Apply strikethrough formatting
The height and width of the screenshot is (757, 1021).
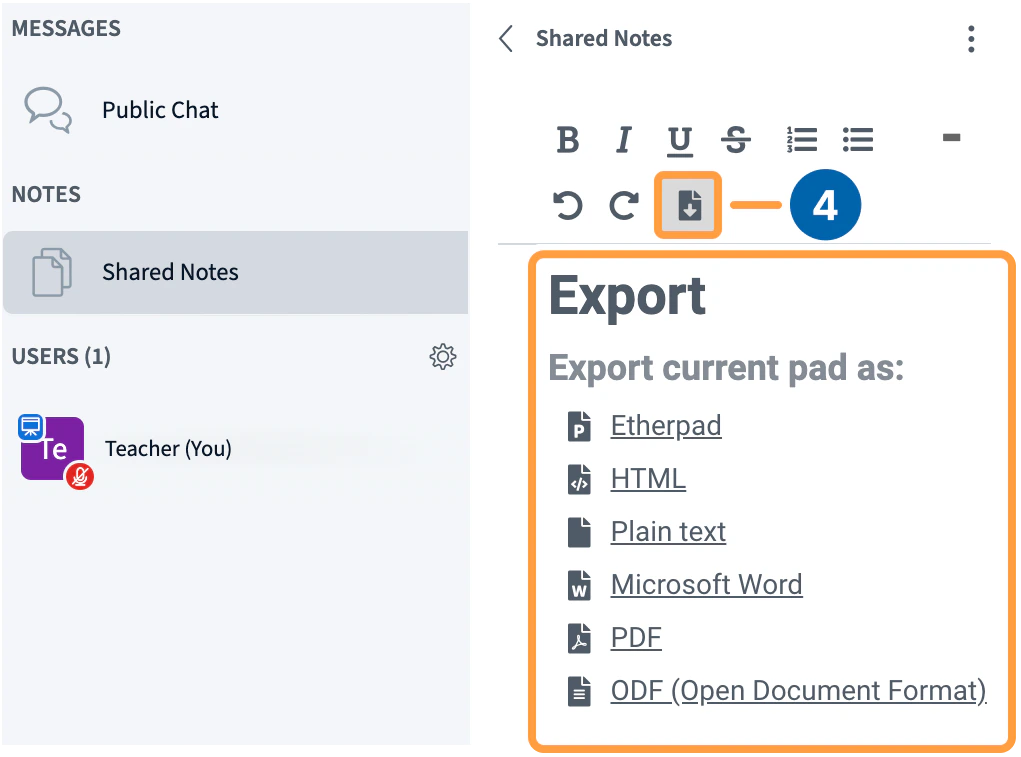[x=736, y=140]
